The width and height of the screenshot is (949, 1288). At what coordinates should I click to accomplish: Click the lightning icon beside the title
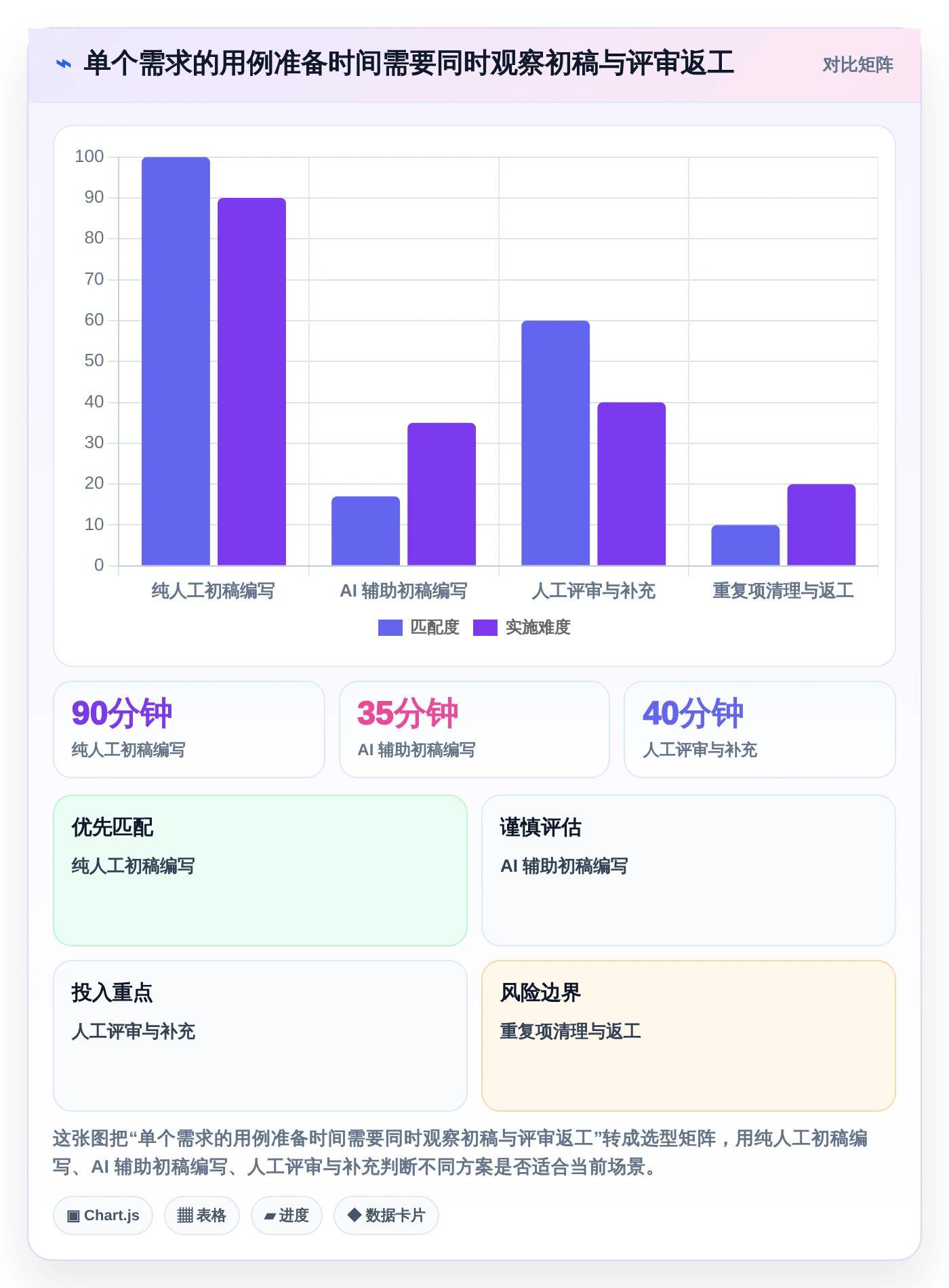(63, 64)
